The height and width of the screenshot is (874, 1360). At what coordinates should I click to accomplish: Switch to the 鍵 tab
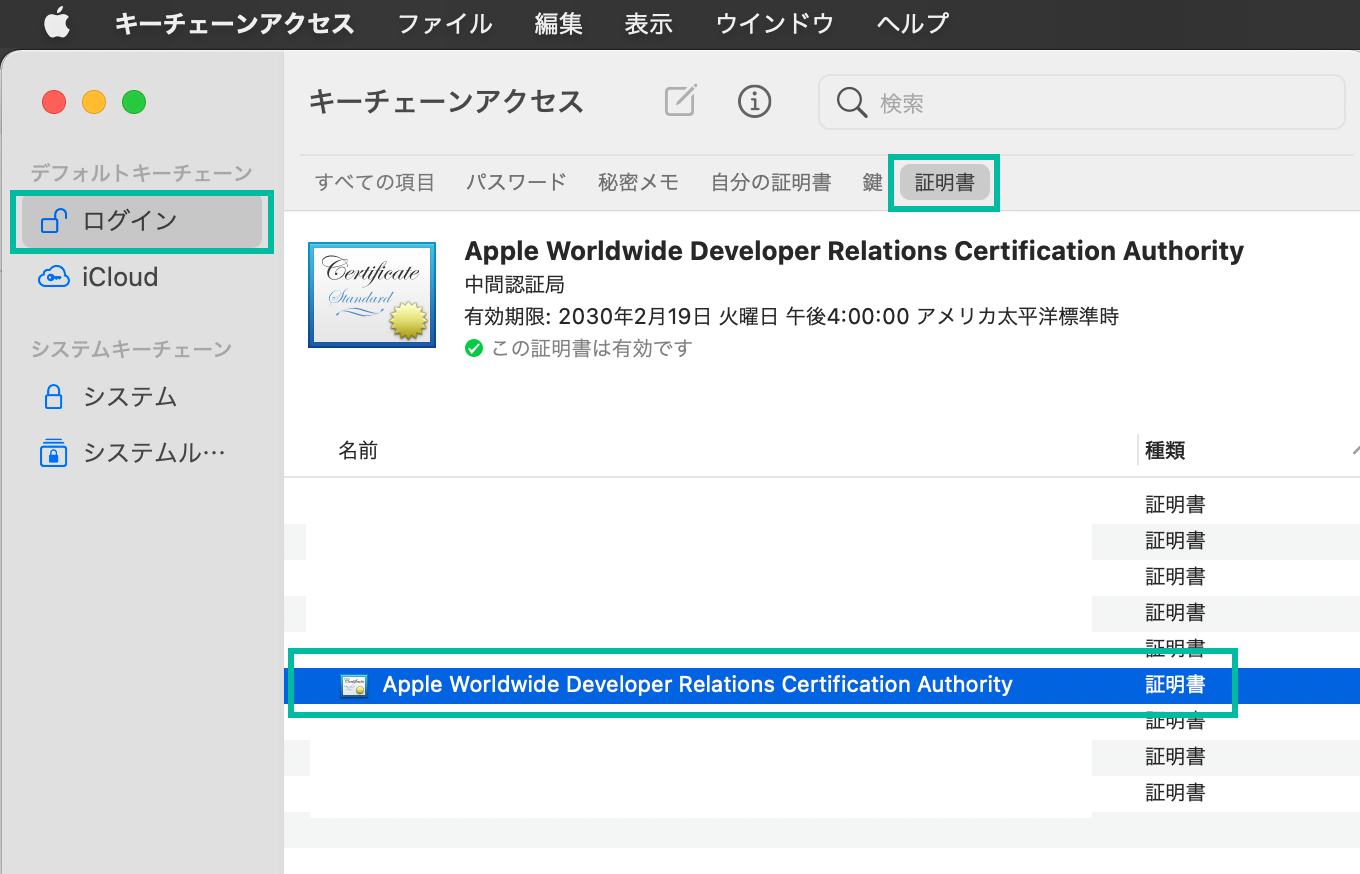click(873, 182)
